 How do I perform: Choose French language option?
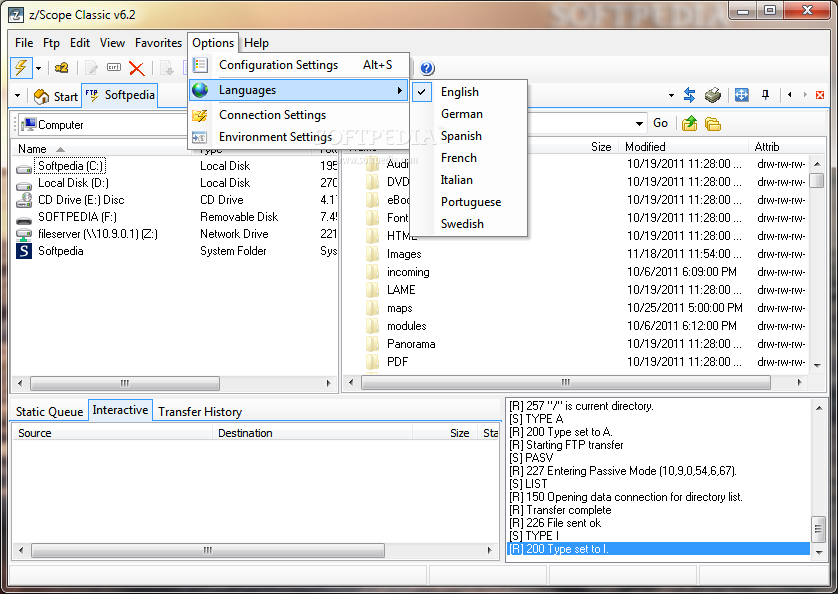pos(469,158)
